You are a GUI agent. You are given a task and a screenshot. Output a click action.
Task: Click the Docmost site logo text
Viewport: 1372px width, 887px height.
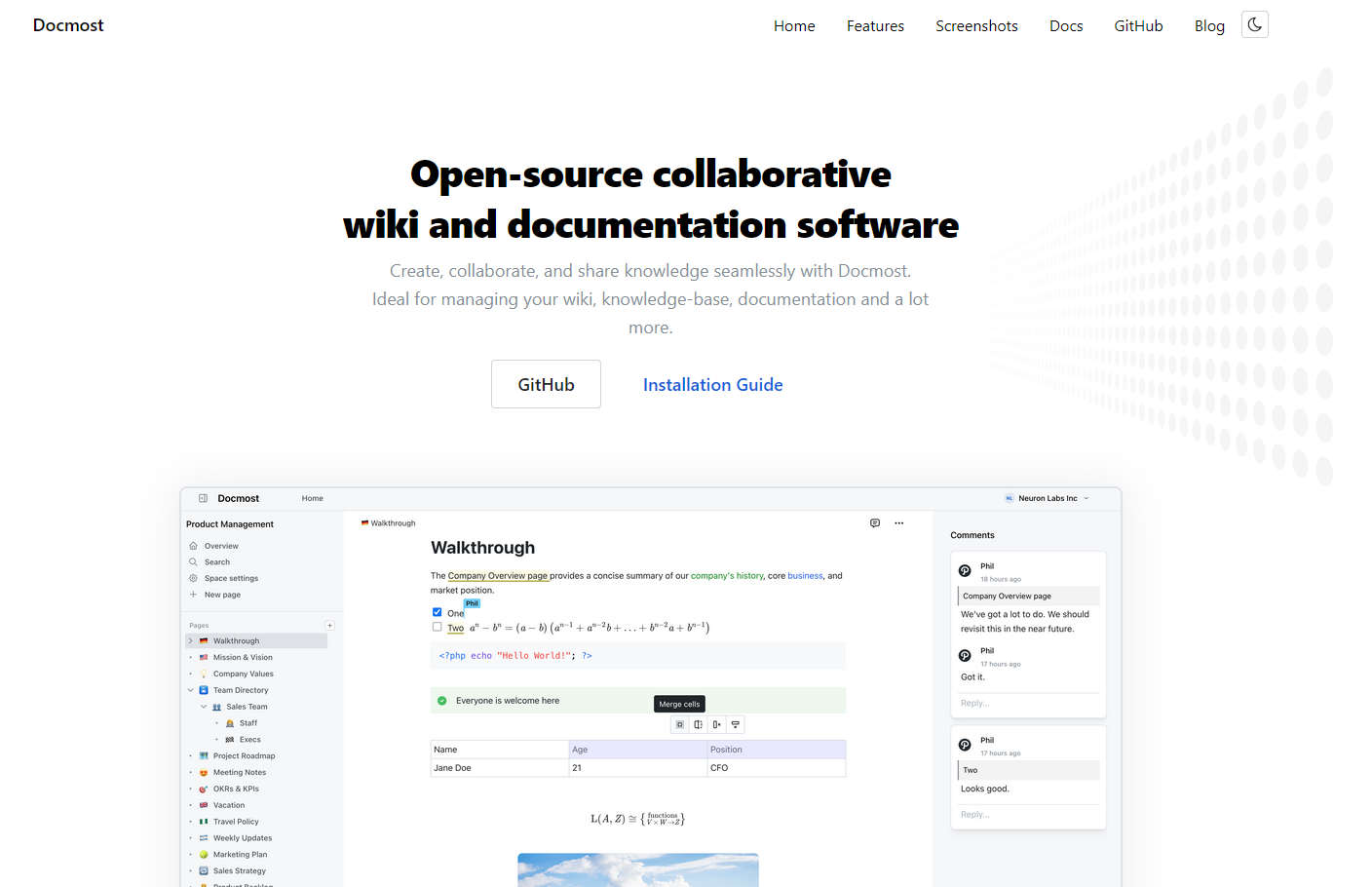click(68, 25)
